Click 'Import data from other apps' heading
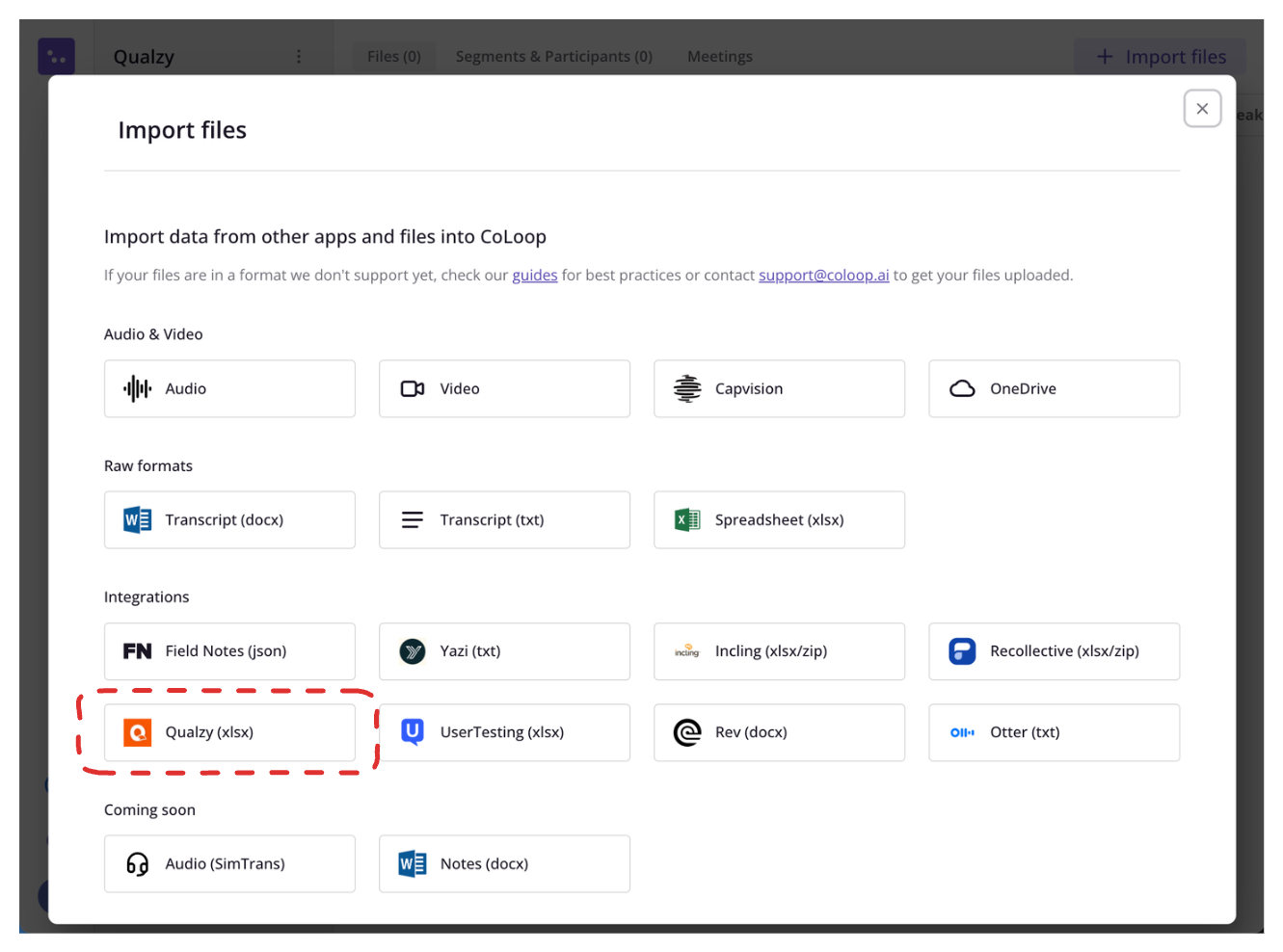 tap(325, 237)
